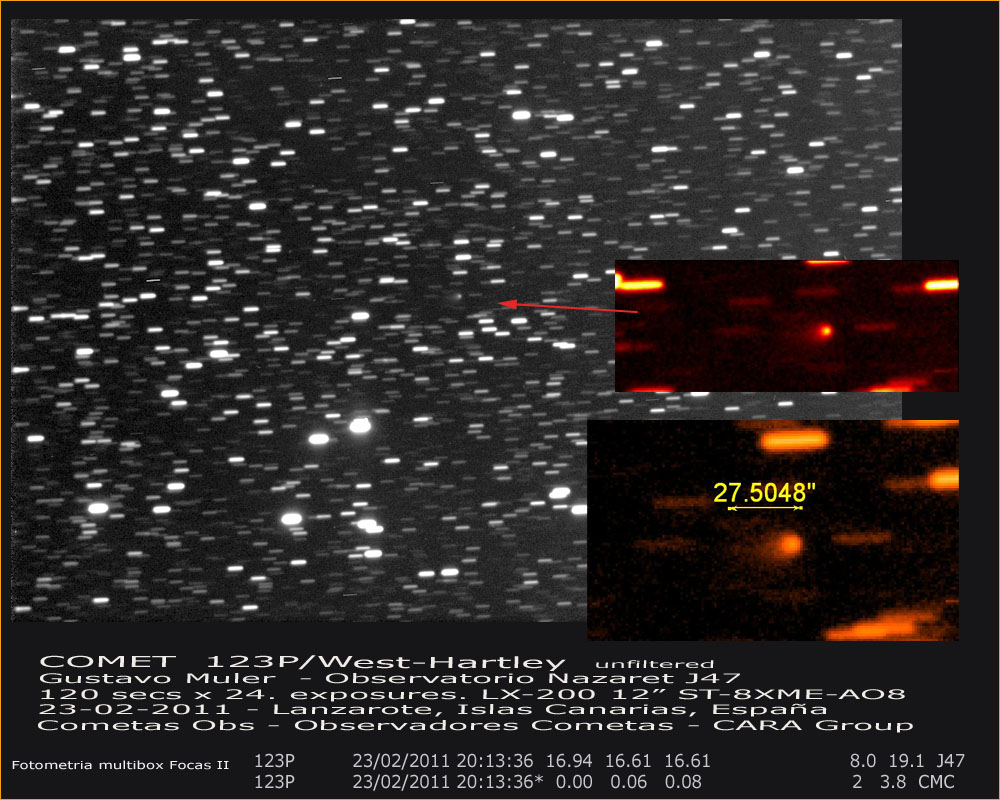Click the '0.06' value in the second row
Viewport: 1000px width, 800px height.
(628, 782)
